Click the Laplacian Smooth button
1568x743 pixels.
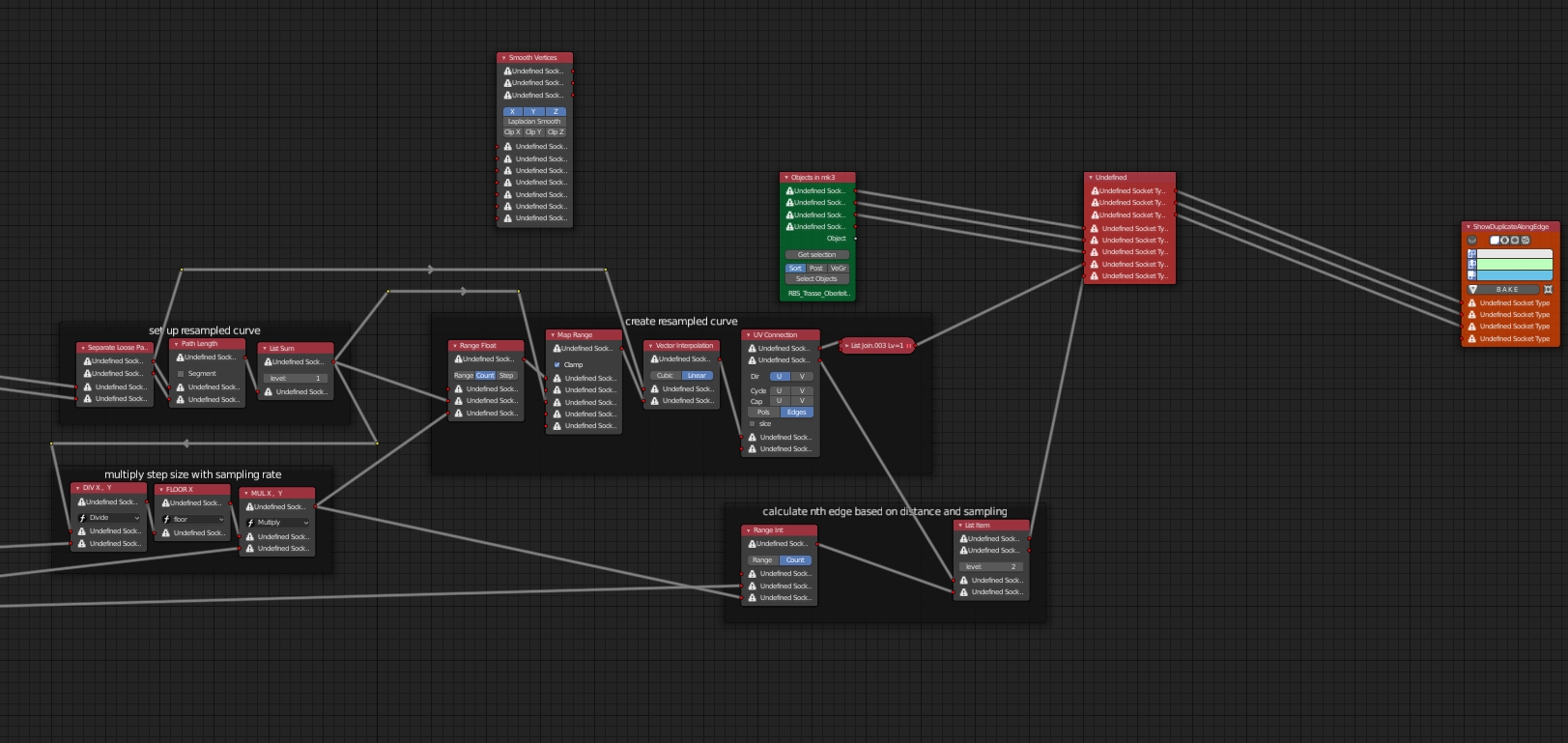(x=534, y=122)
